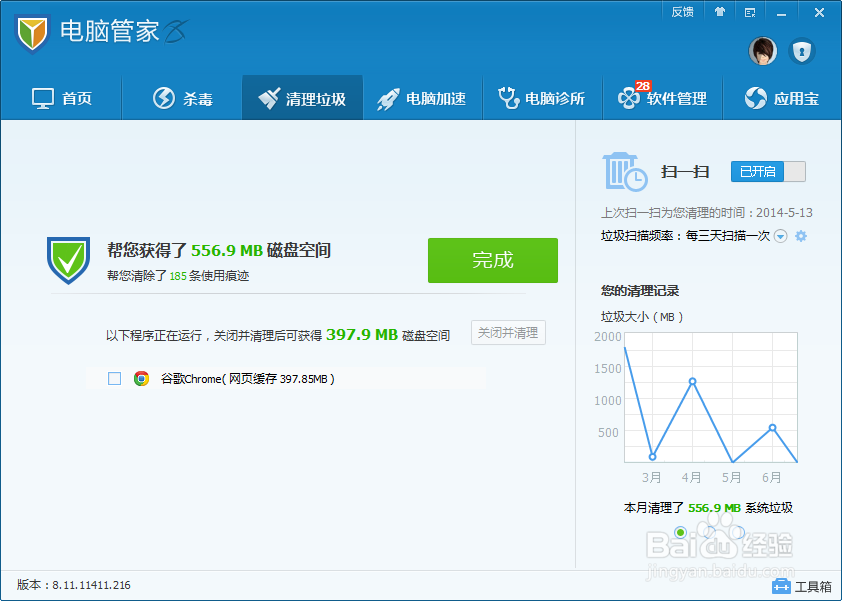Switch to the 杀毒 antivirus tab
This screenshot has width=842, height=601.
[x=182, y=98]
